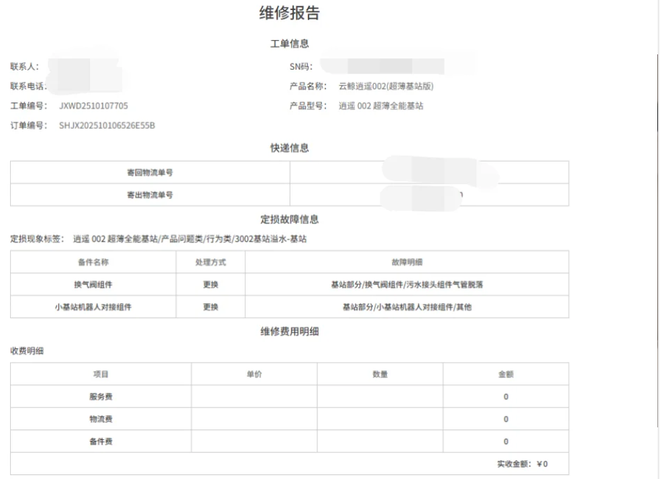Click product name 云鲸逍遥002(超薄基站版)
This screenshot has height=479, width=660.
[385, 86]
